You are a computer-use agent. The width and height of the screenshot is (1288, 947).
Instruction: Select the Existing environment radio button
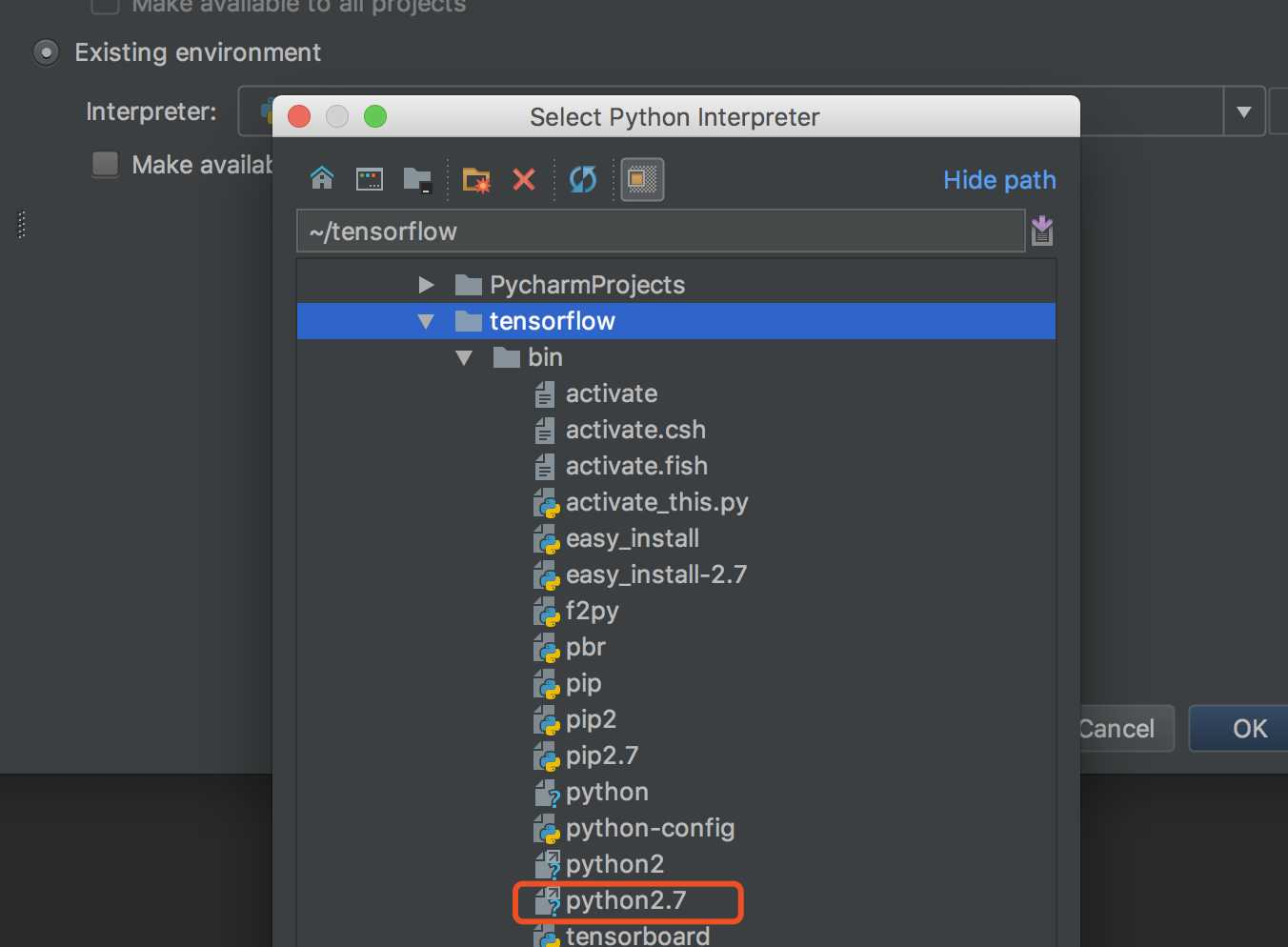coord(45,52)
